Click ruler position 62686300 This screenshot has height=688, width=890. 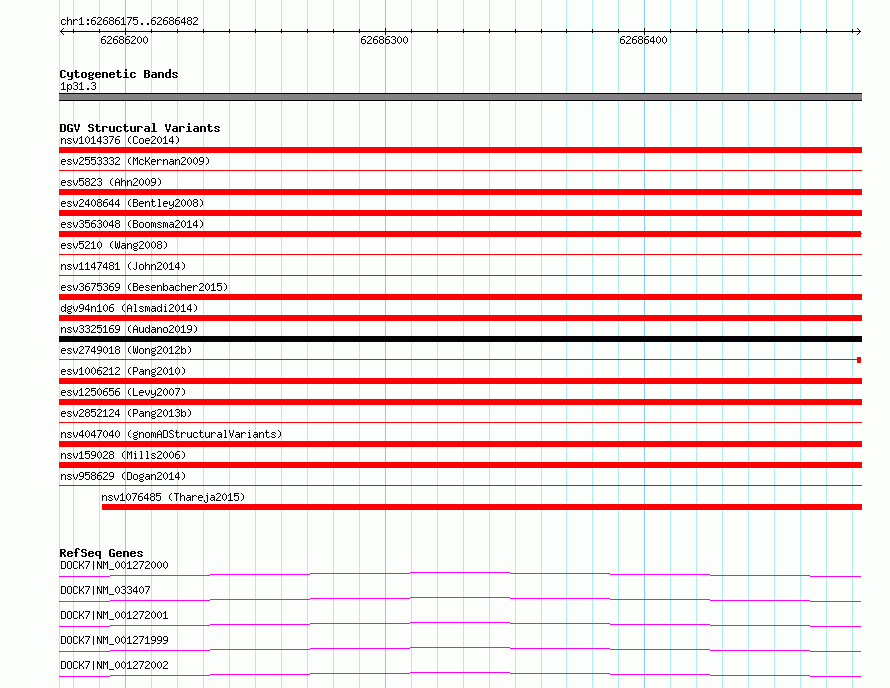point(384,40)
